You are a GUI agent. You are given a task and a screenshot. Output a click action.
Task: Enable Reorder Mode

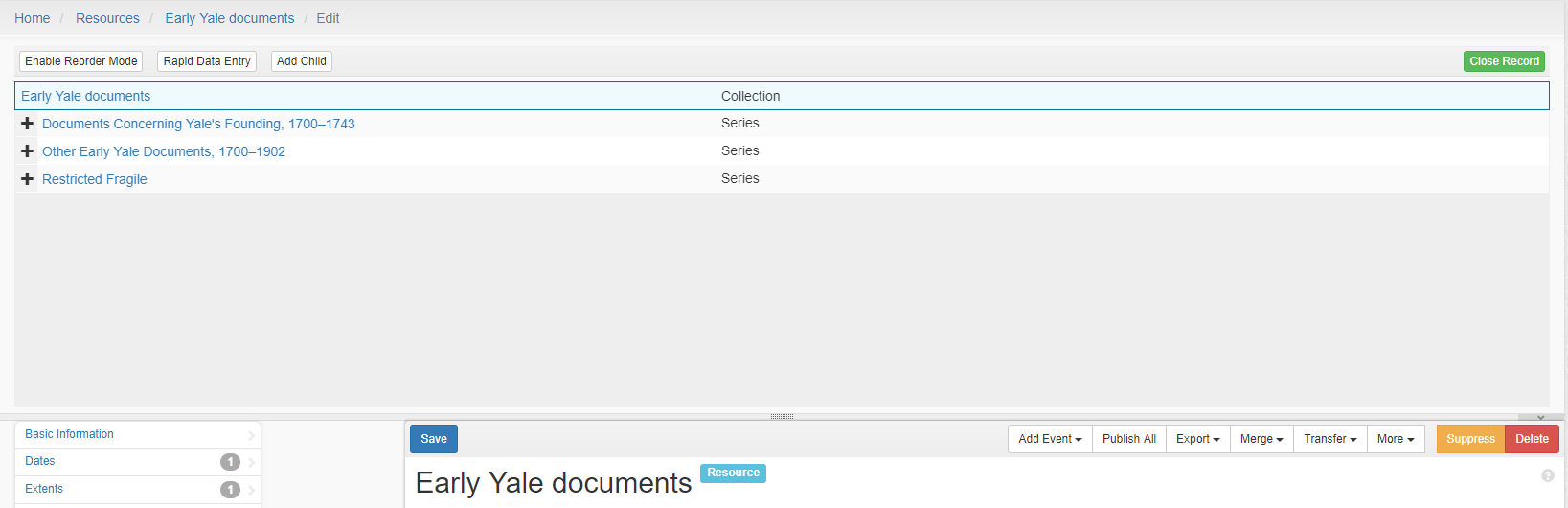(x=81, y=61)
